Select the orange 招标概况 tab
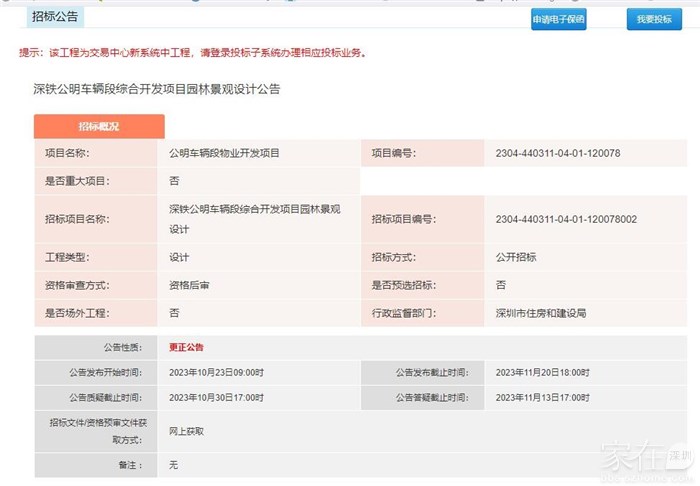 pyautogui.click(x=99, y=127)
